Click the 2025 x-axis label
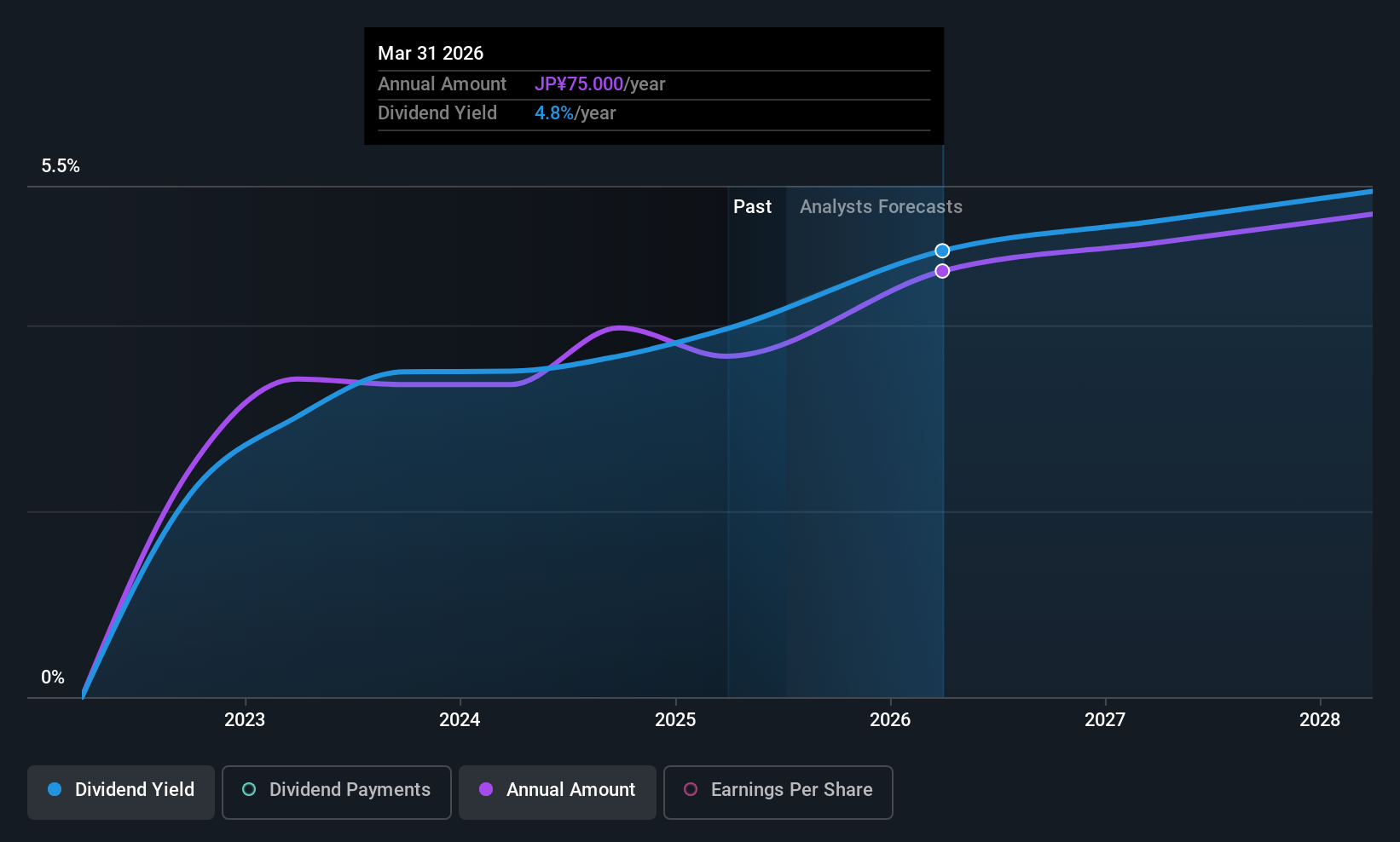 coord(675,720)
